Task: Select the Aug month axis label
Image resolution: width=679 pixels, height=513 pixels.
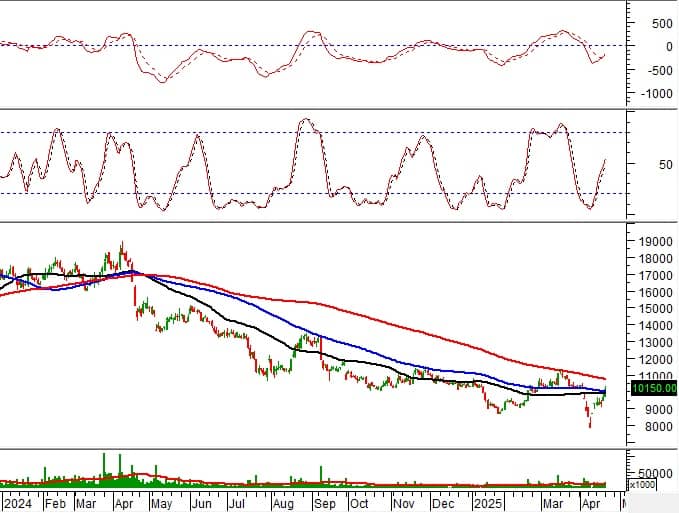Action: pyautogui.click(x=283, y=503)
